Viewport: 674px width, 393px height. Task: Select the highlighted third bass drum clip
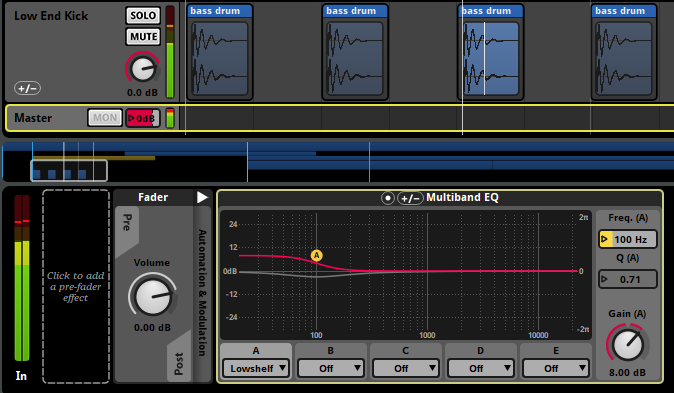[x=490, y=52]
